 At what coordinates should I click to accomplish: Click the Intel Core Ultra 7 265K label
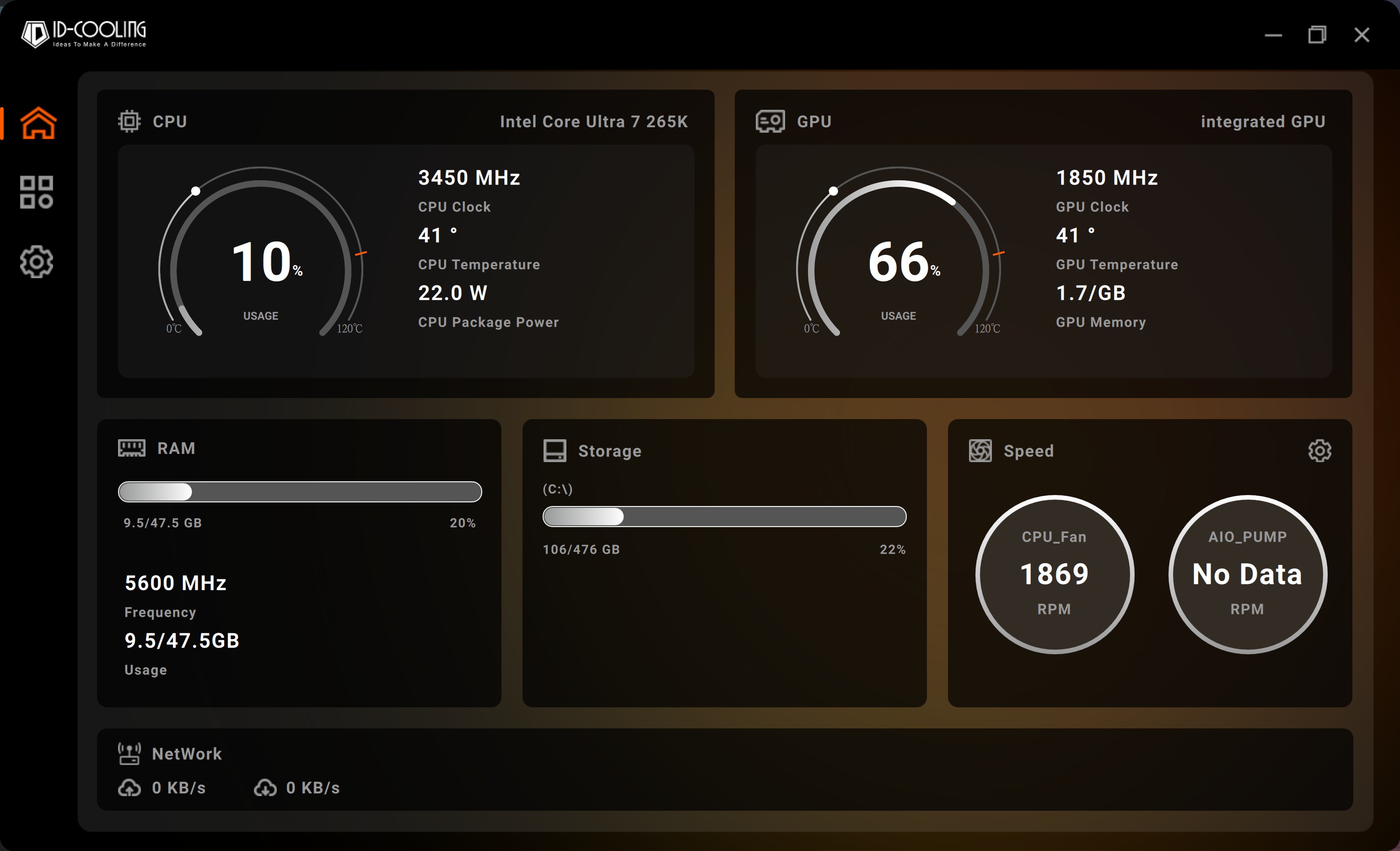click(593, 122)
